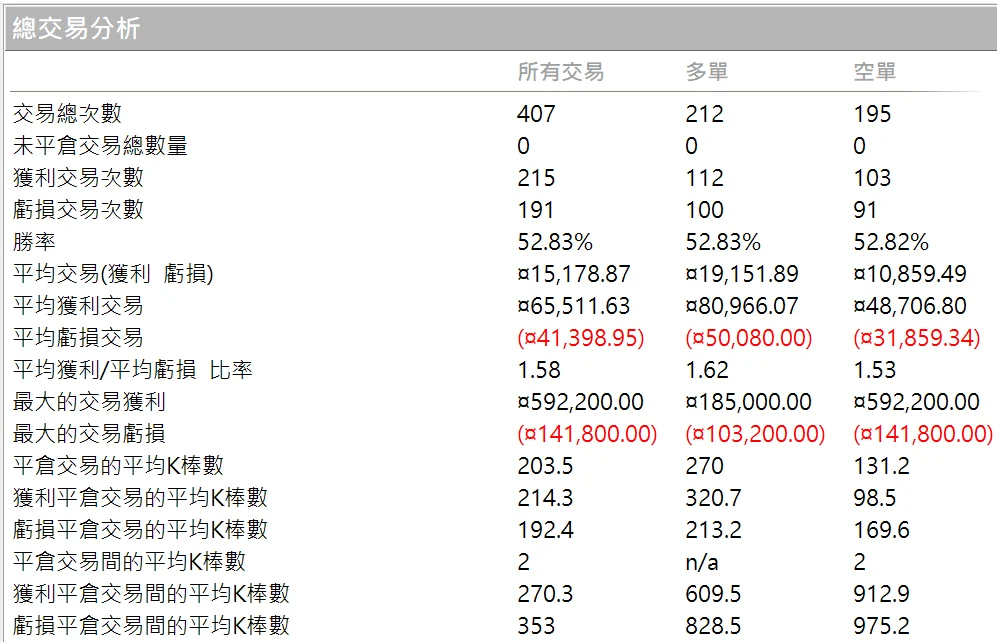Click value 912.9 in 空單 column
This screenshot has height=642, width=997.
(881, 594)
